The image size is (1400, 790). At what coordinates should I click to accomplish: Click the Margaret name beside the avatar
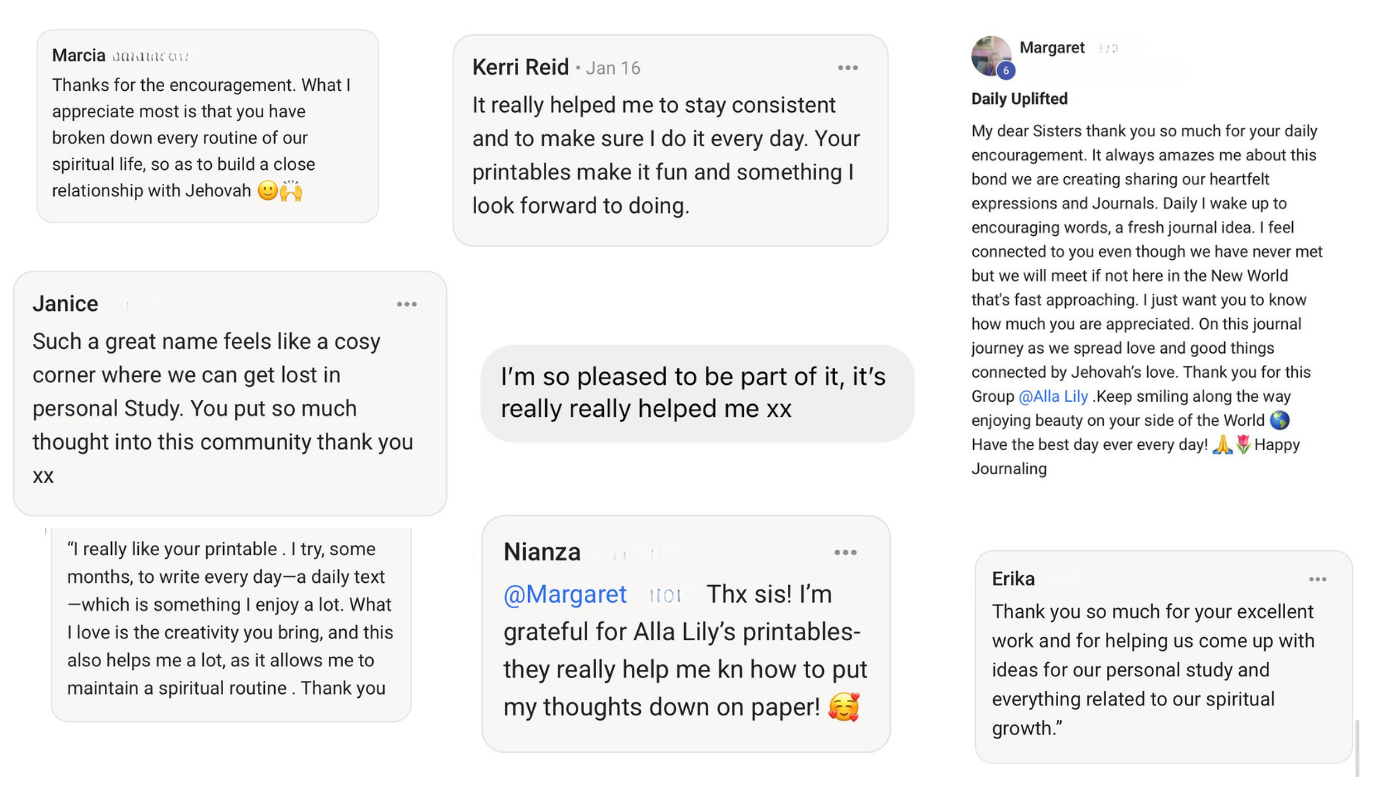(1052, 48)
